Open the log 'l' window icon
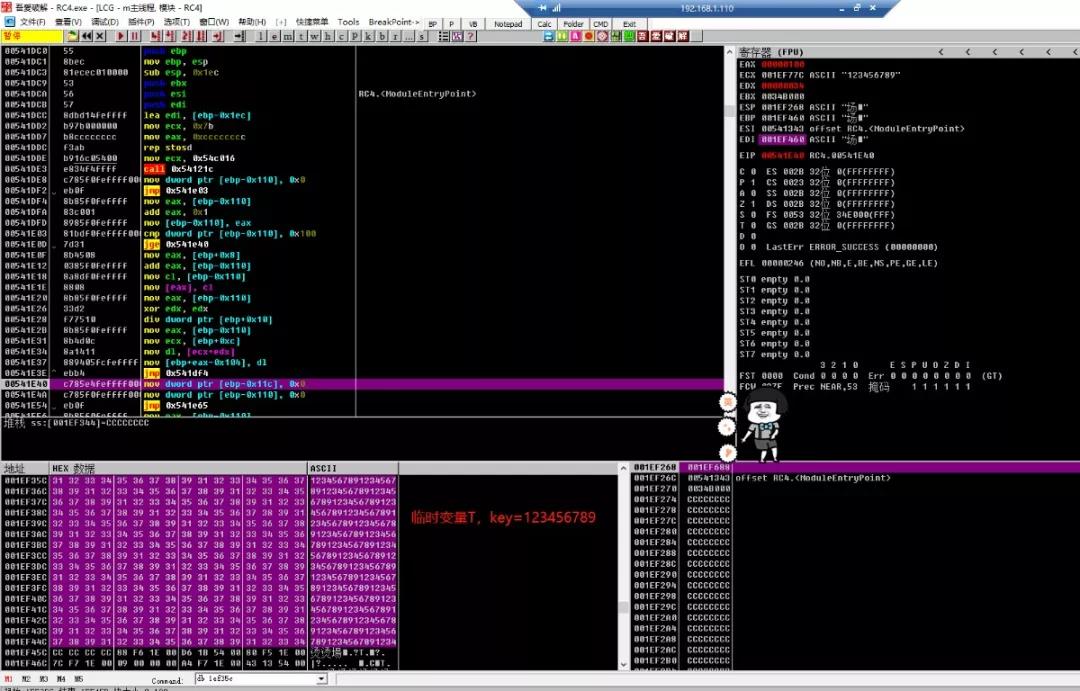The width and height of the screenshot is (1080, 691). click(x=261, y=36)
